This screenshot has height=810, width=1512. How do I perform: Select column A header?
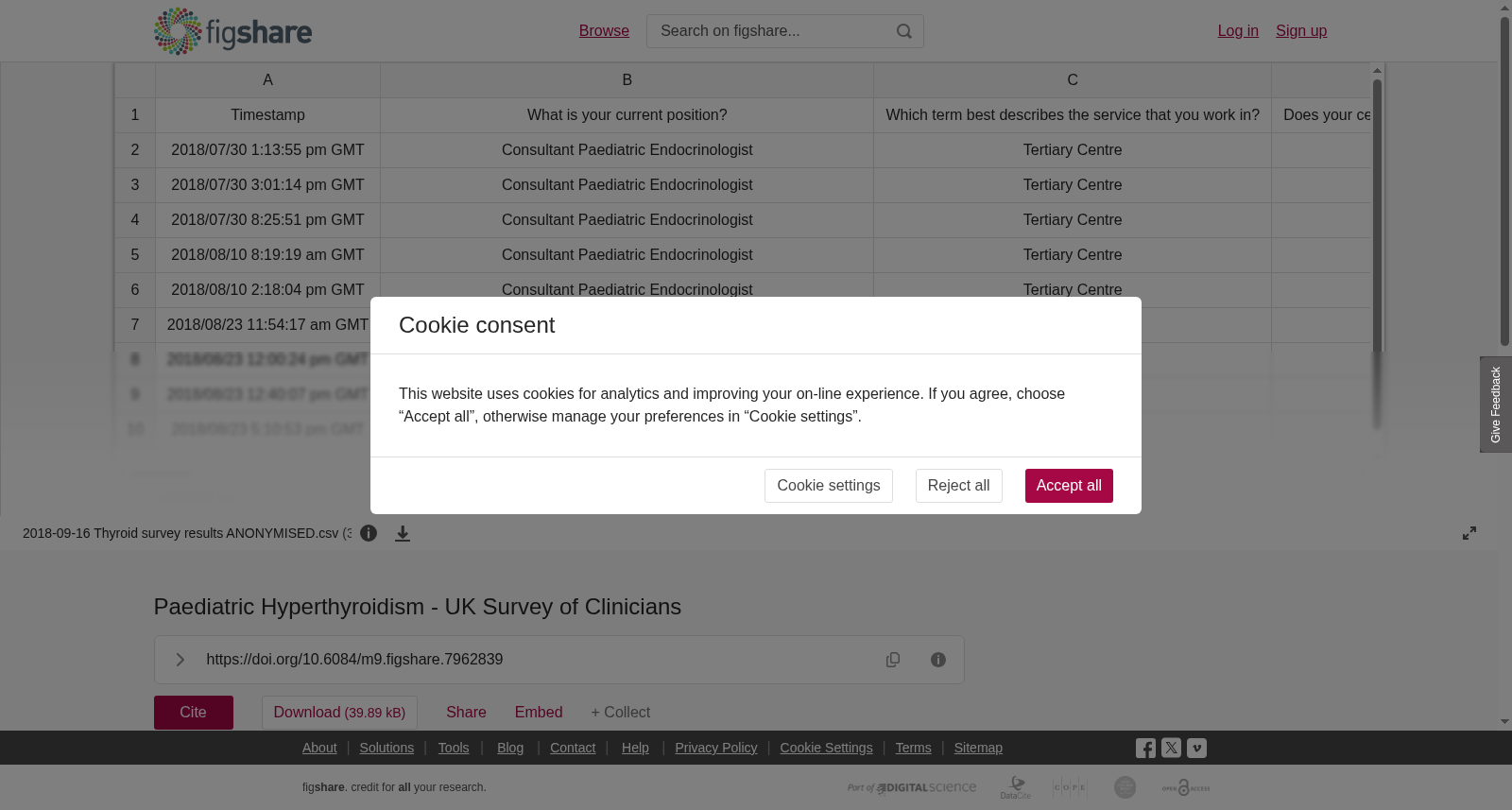coord(267,80)
